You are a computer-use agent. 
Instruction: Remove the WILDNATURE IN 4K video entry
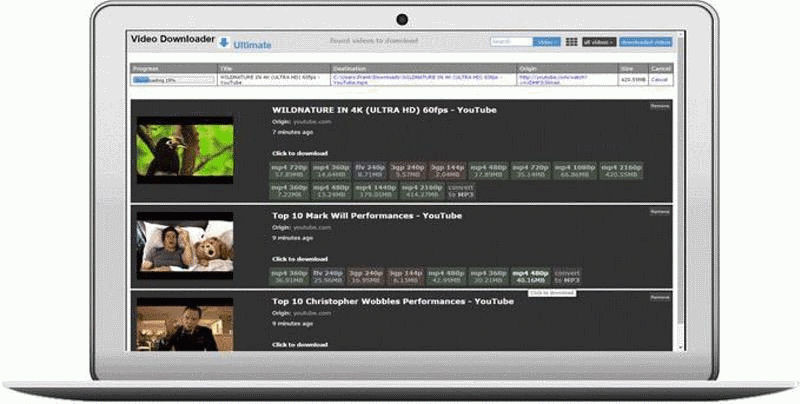coord(660,106)
